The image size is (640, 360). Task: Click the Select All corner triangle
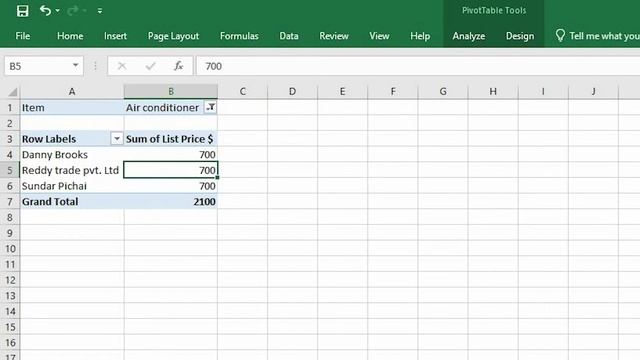pyautogui.click(x=12, y=92)
